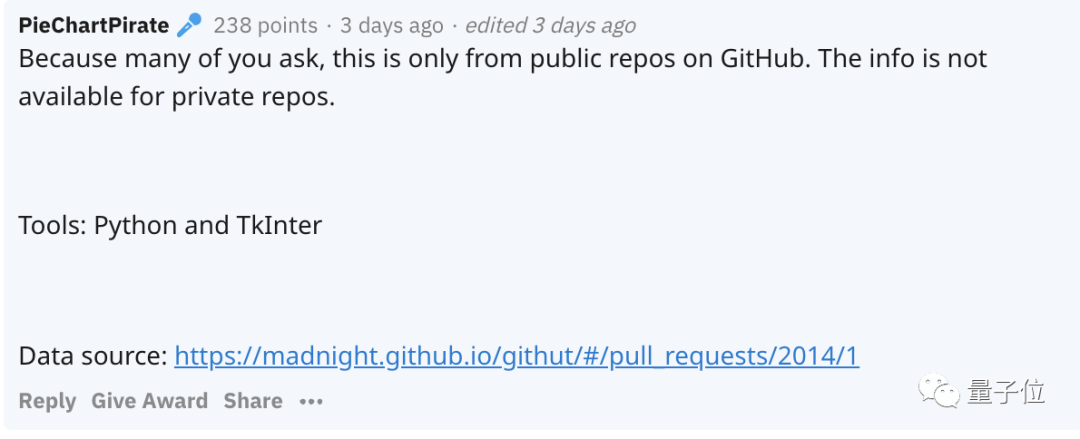Reply to PieChartPirate's comment
Viewport: 1080px width, 439px height.
tap(47, 401)
